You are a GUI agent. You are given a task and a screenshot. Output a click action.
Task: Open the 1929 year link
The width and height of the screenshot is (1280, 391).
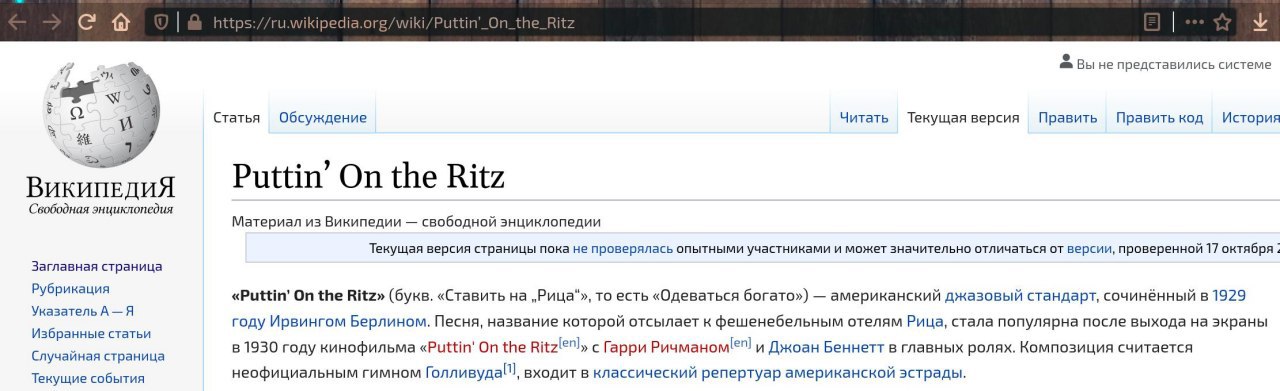coord(1229,296)
